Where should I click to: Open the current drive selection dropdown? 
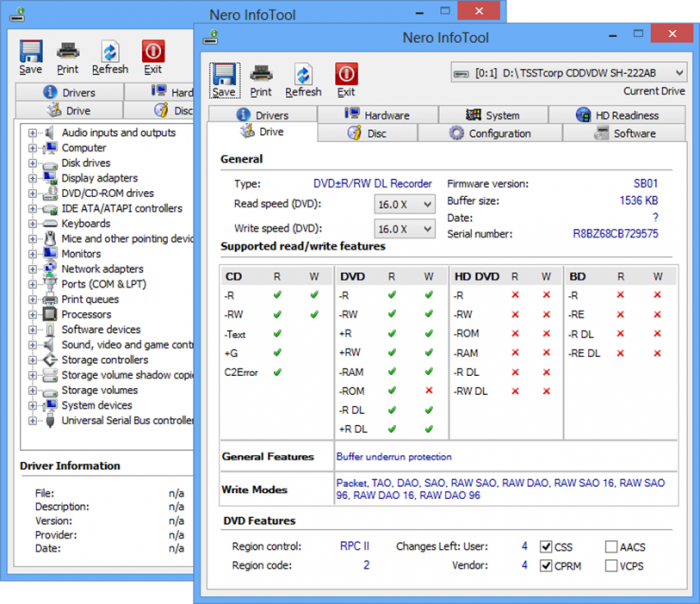pos(569,73)
